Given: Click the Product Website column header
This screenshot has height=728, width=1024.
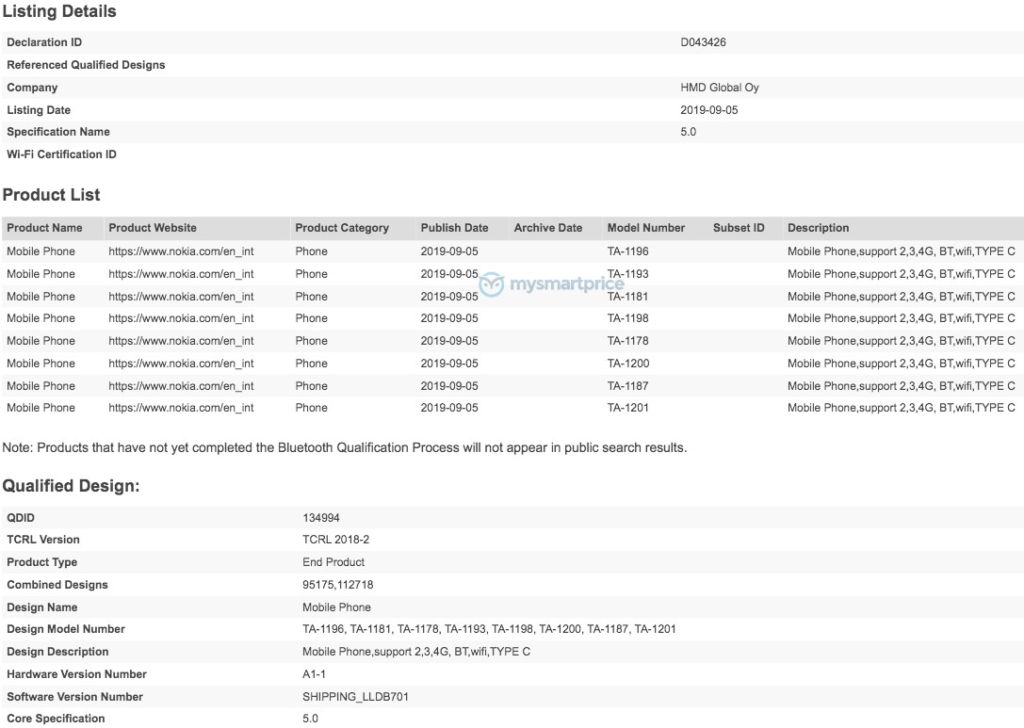Looking at the screenshot, I should pos(152,228).
